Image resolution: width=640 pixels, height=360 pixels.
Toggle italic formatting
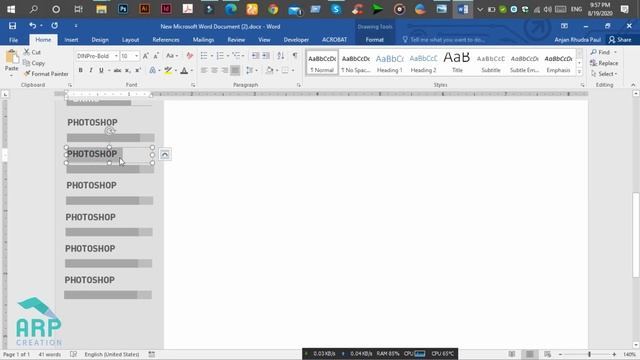[91, 70]
